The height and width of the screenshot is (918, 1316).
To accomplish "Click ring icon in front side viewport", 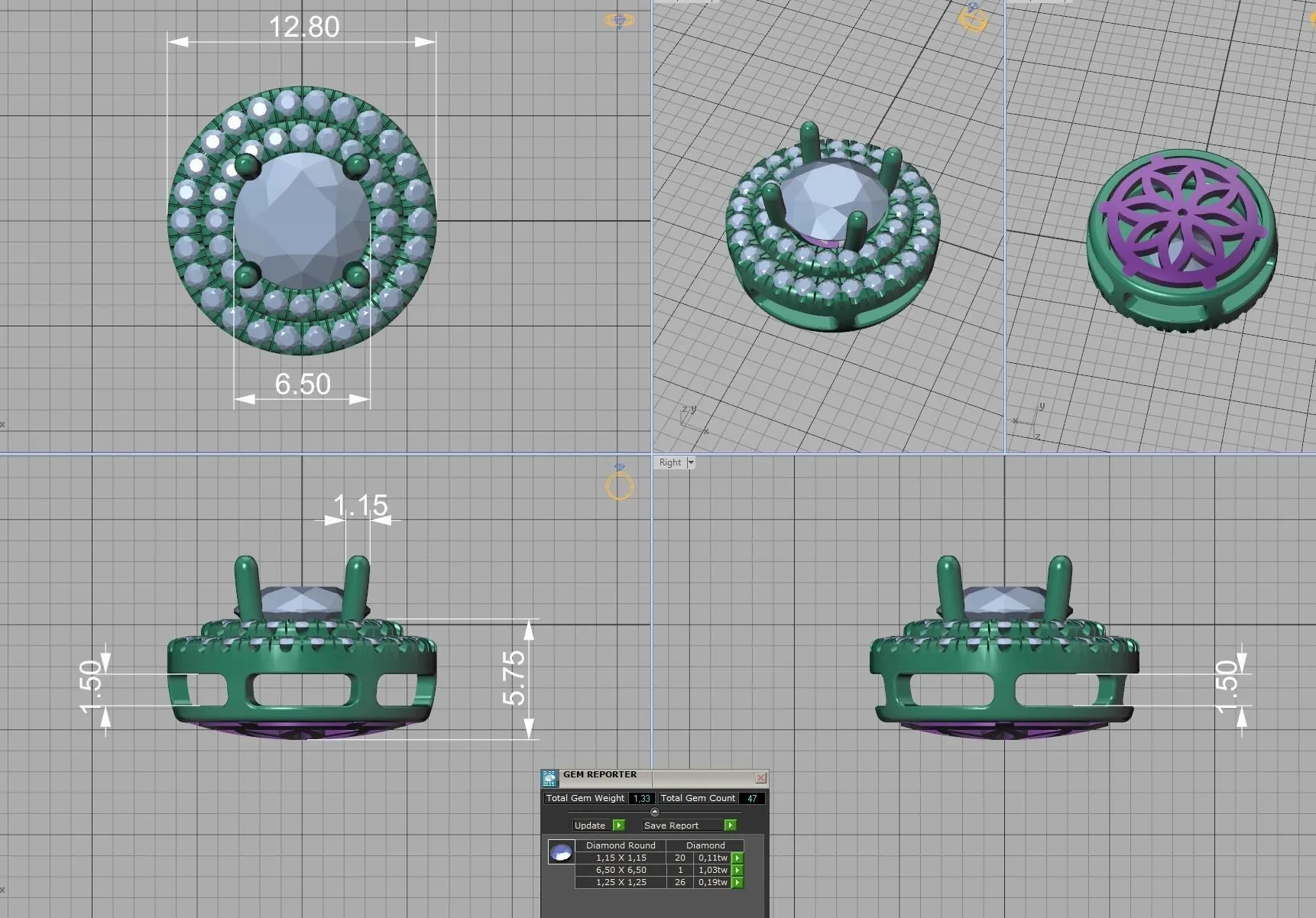I will 620,483.
